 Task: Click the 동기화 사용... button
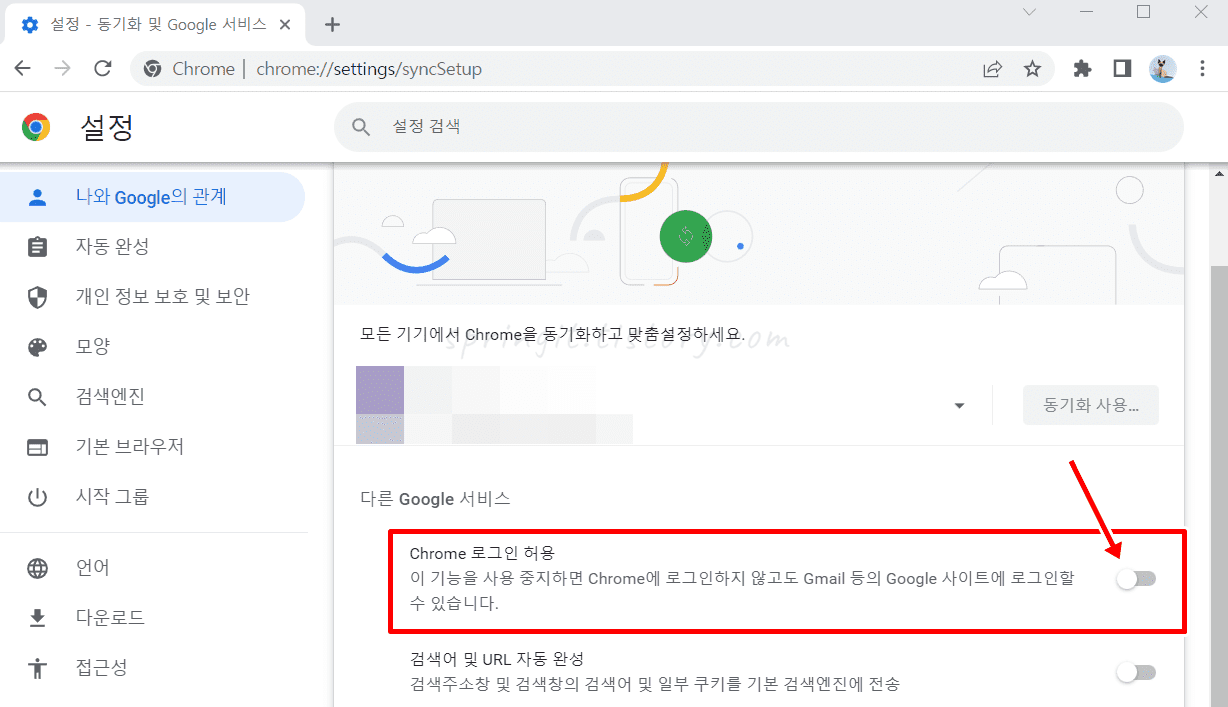pos(1090,406)
